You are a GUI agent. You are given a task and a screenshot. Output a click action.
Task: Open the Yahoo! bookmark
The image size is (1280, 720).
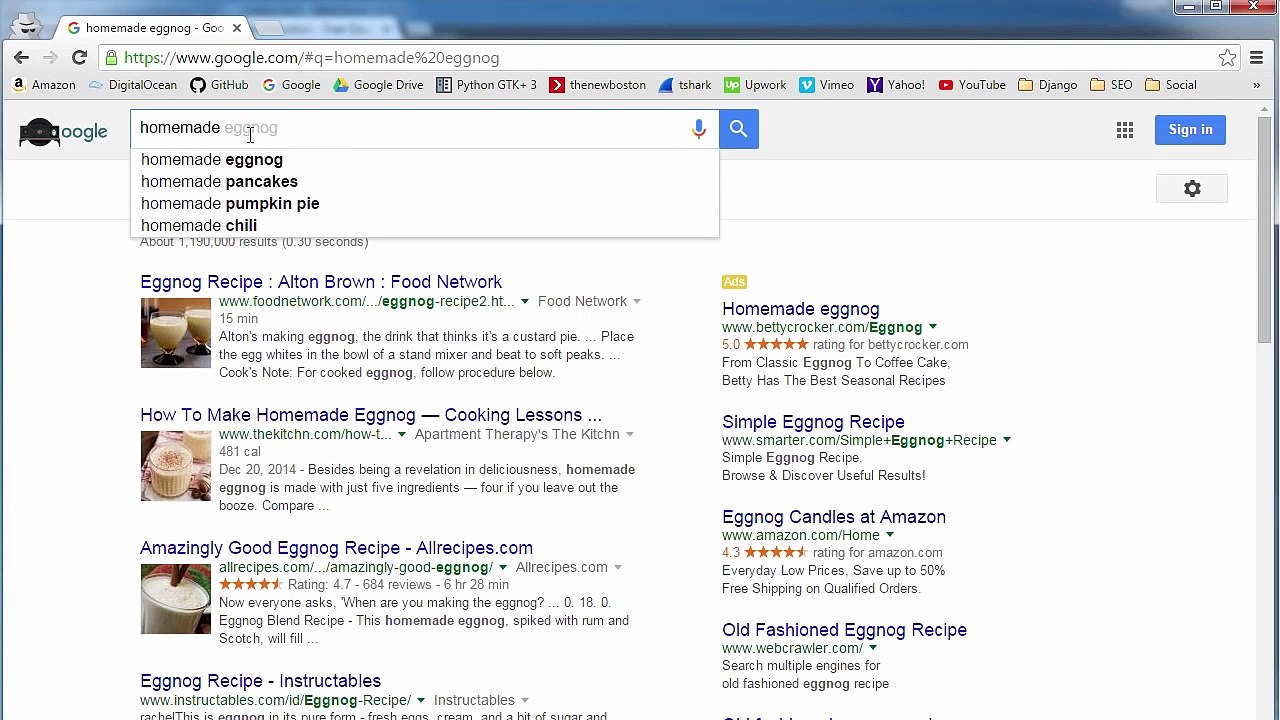pos(896,85)
